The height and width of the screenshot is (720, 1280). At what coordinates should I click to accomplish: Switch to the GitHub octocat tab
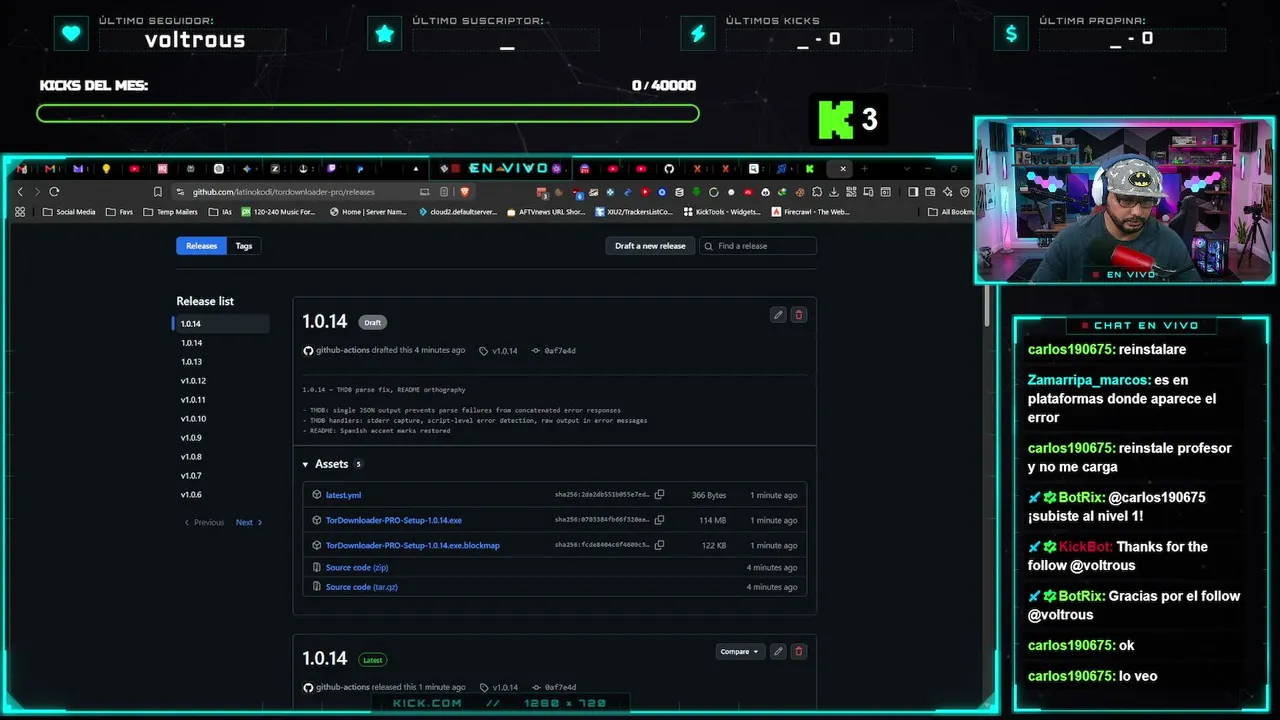tap(669, 169)
